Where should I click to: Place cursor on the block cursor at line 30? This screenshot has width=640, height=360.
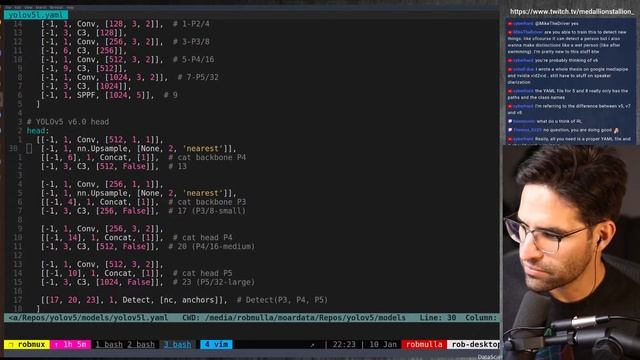(29, 149)
